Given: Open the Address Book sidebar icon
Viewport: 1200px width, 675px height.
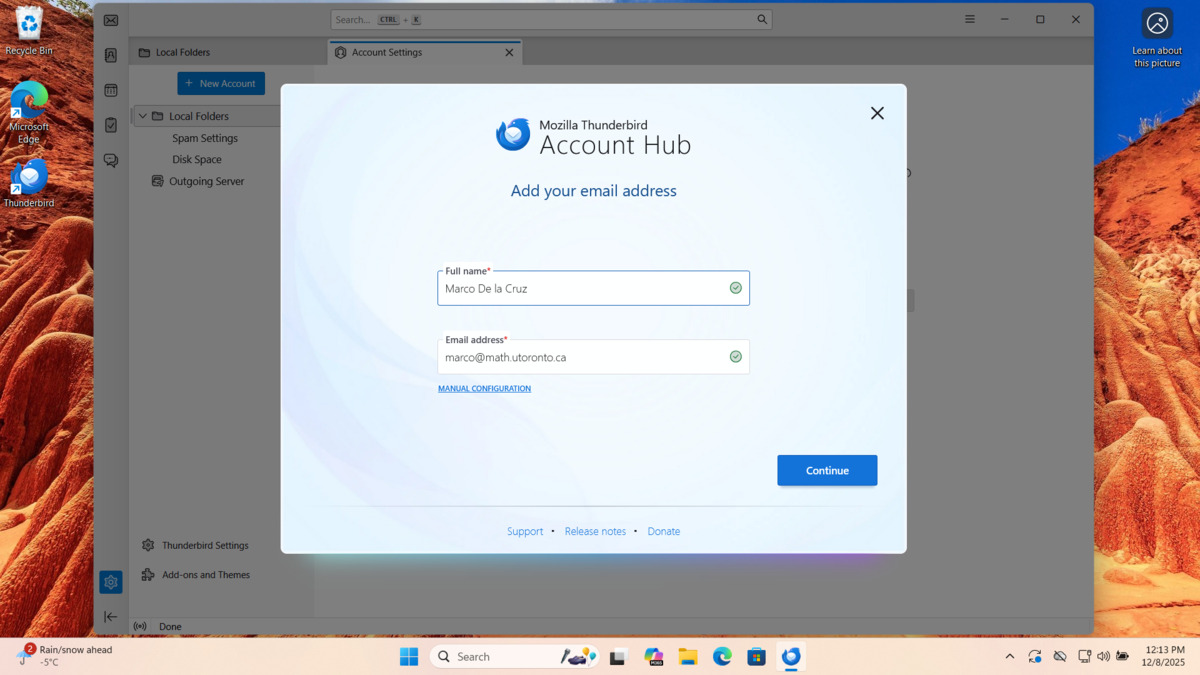Looking at the screenshot, I should [x=111, y=56].
